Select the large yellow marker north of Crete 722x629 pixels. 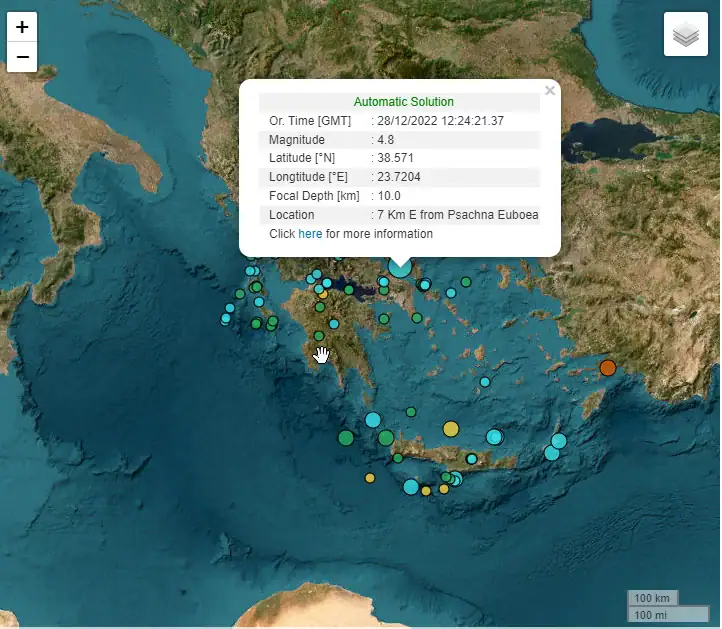(451, 429)
